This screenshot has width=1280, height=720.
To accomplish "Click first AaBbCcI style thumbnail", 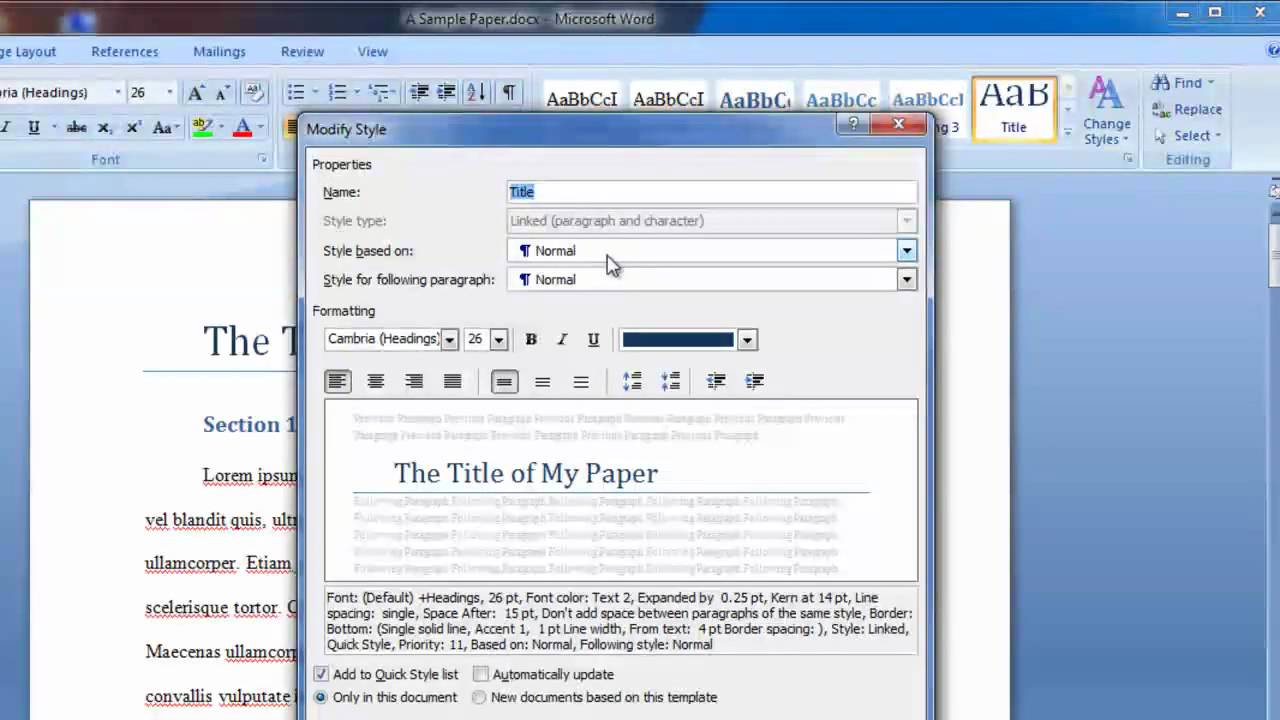I will point(582,99).
